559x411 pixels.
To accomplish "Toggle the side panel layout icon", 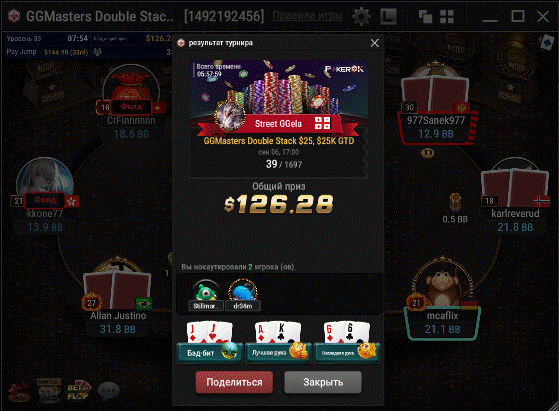I will (x=389, y=16).
